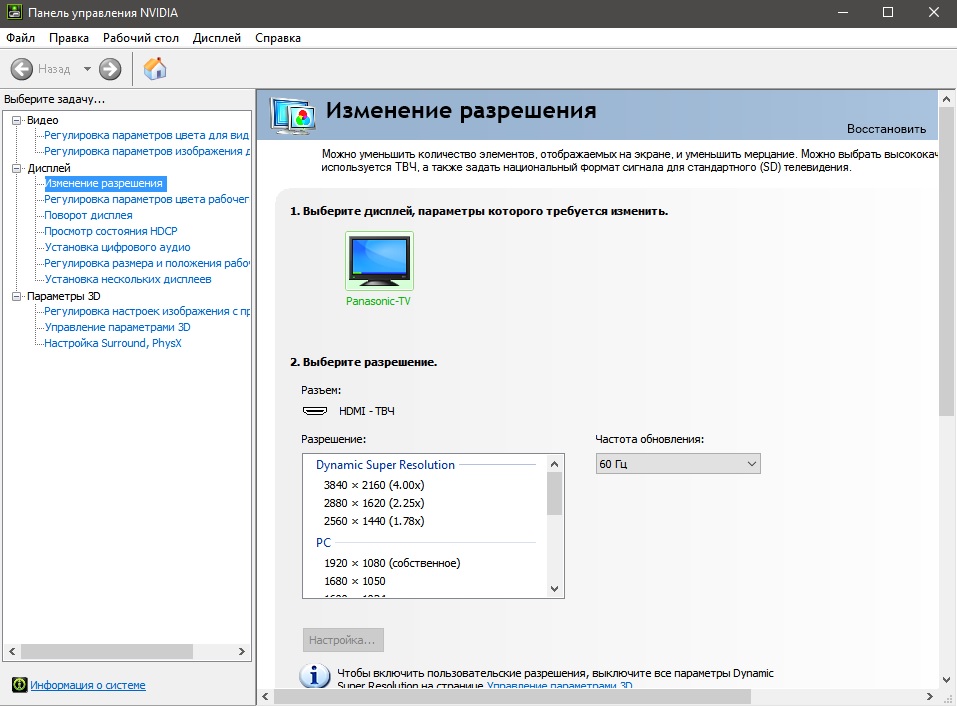Image resolution: width=957 pixels, height=706 pixels.
Task: Select Изменение разрешения in the task tree
Action: pos(104,183)
